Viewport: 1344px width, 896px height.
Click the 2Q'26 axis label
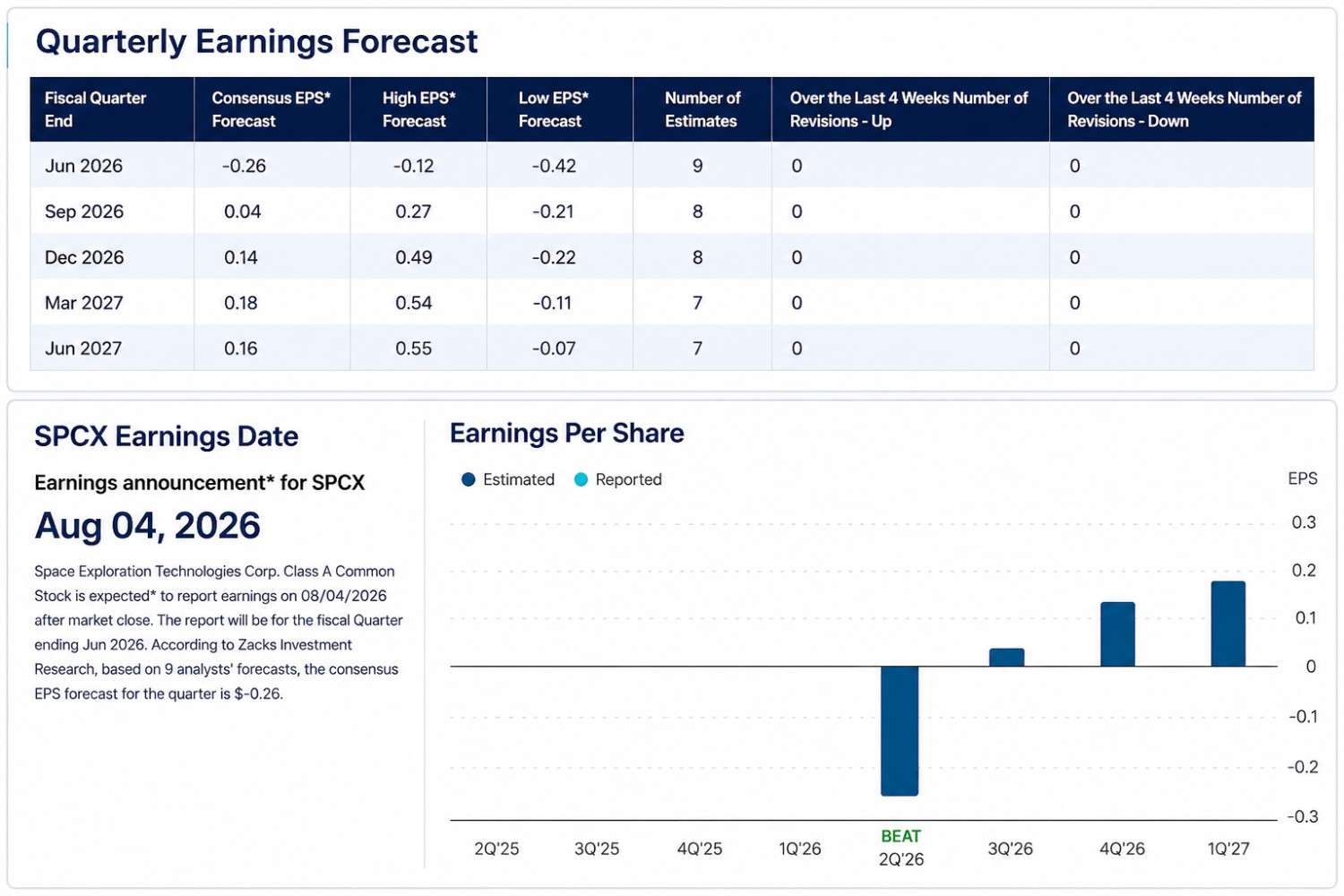tap(900, 859)
